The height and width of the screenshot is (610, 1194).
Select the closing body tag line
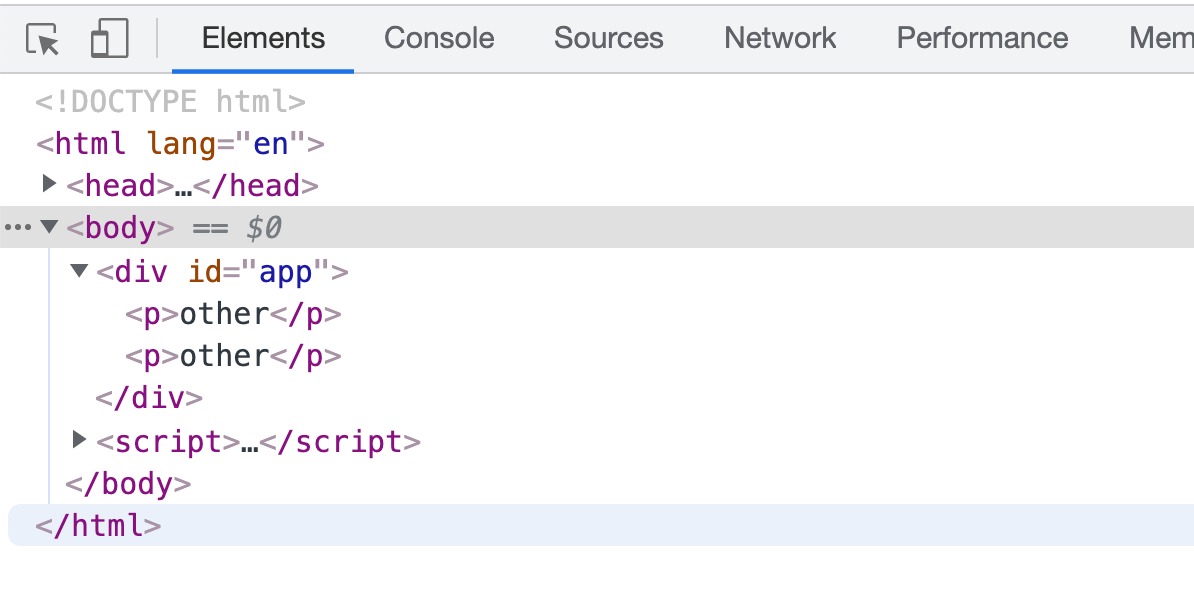click(x=128, y=484)
